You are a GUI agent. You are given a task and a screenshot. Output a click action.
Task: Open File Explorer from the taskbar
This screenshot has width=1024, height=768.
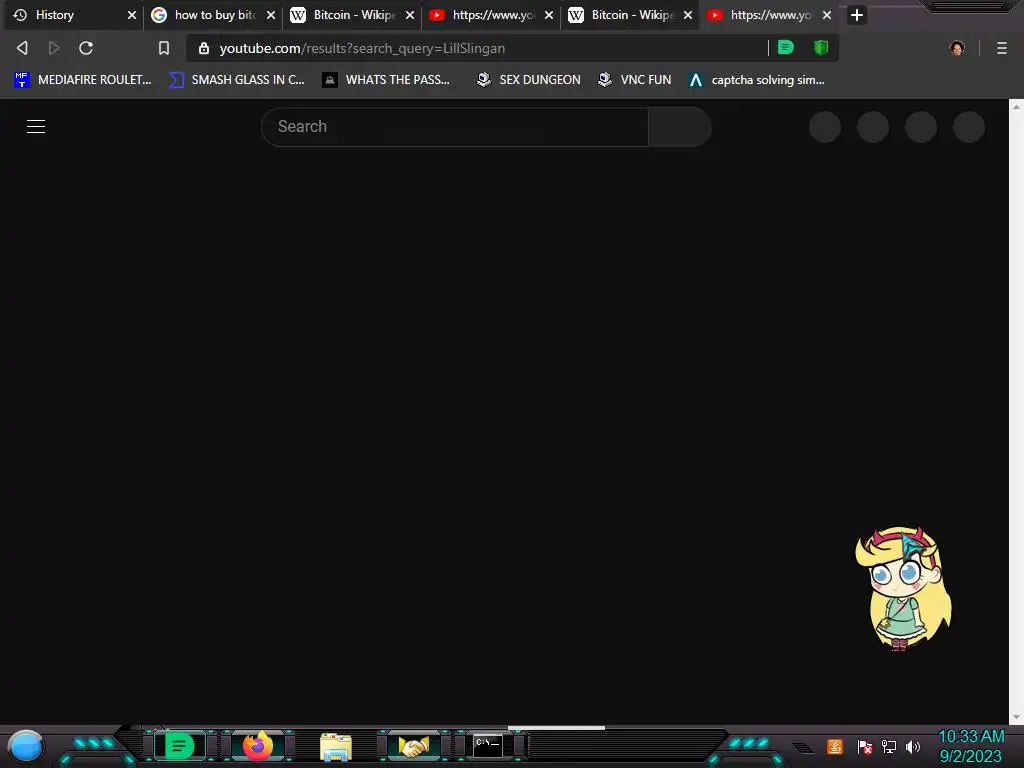pyautogui.click(x=336, y=746)
